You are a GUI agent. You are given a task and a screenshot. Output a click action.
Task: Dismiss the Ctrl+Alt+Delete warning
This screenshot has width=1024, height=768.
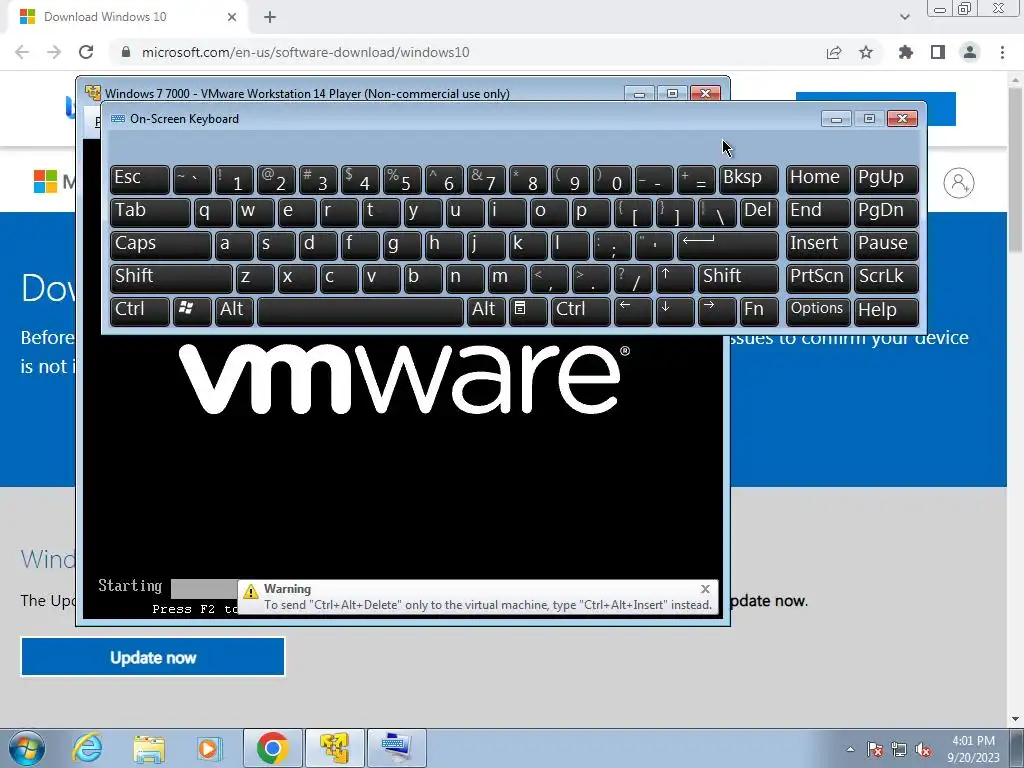[705, 589]
